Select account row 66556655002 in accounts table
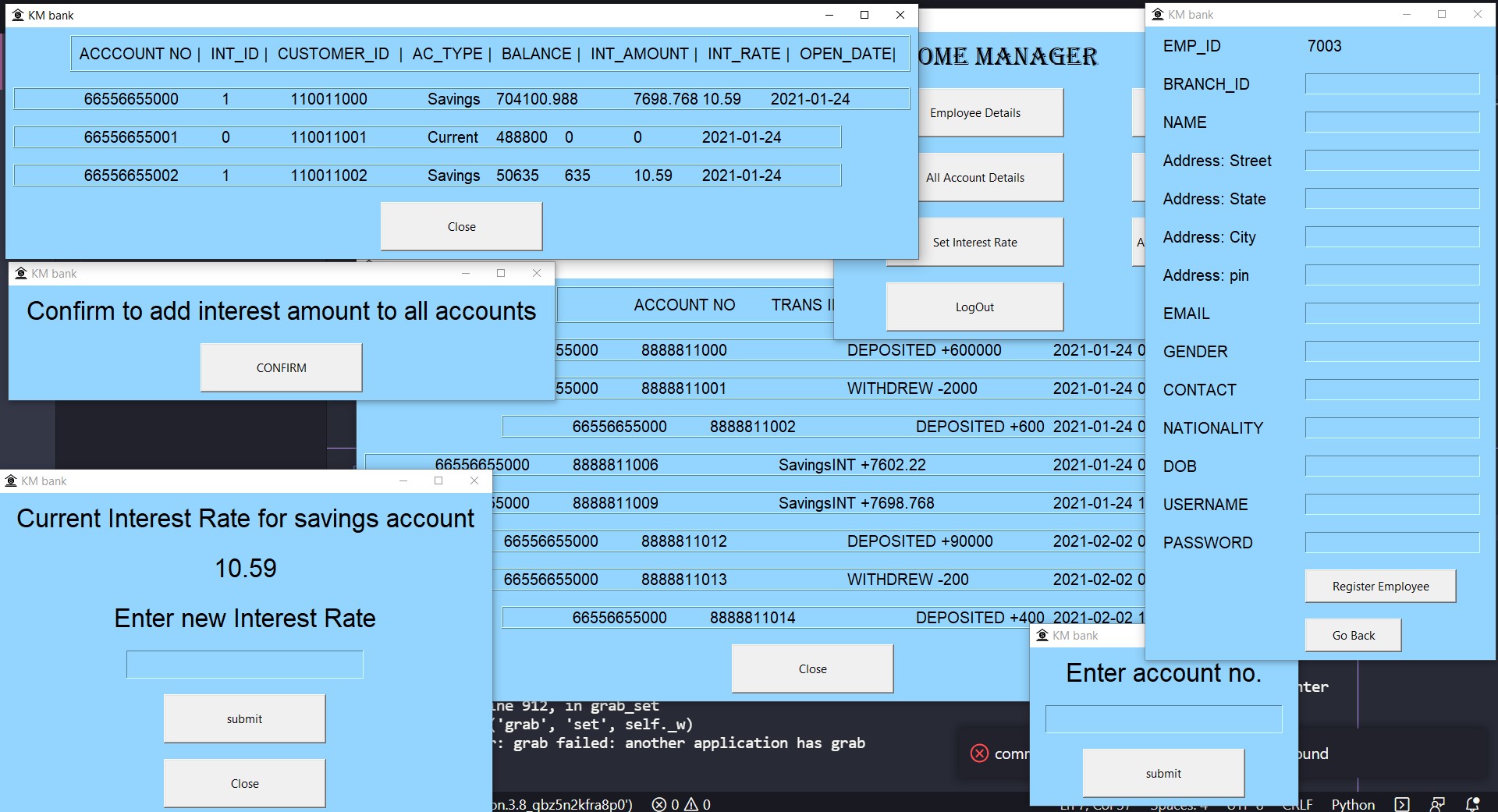The width and height of the screenshot is (1498, 812). (428, 176)
